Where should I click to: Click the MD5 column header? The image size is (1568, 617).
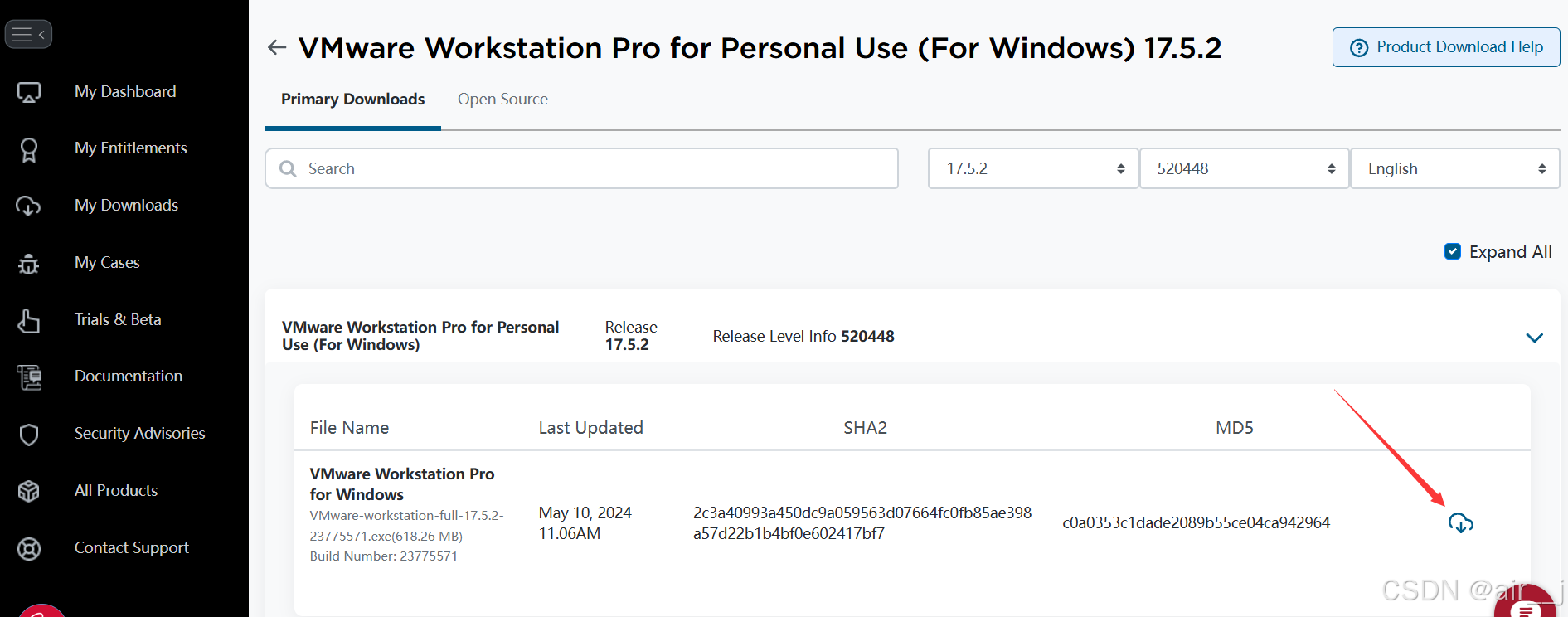[x=1234, y=428]
